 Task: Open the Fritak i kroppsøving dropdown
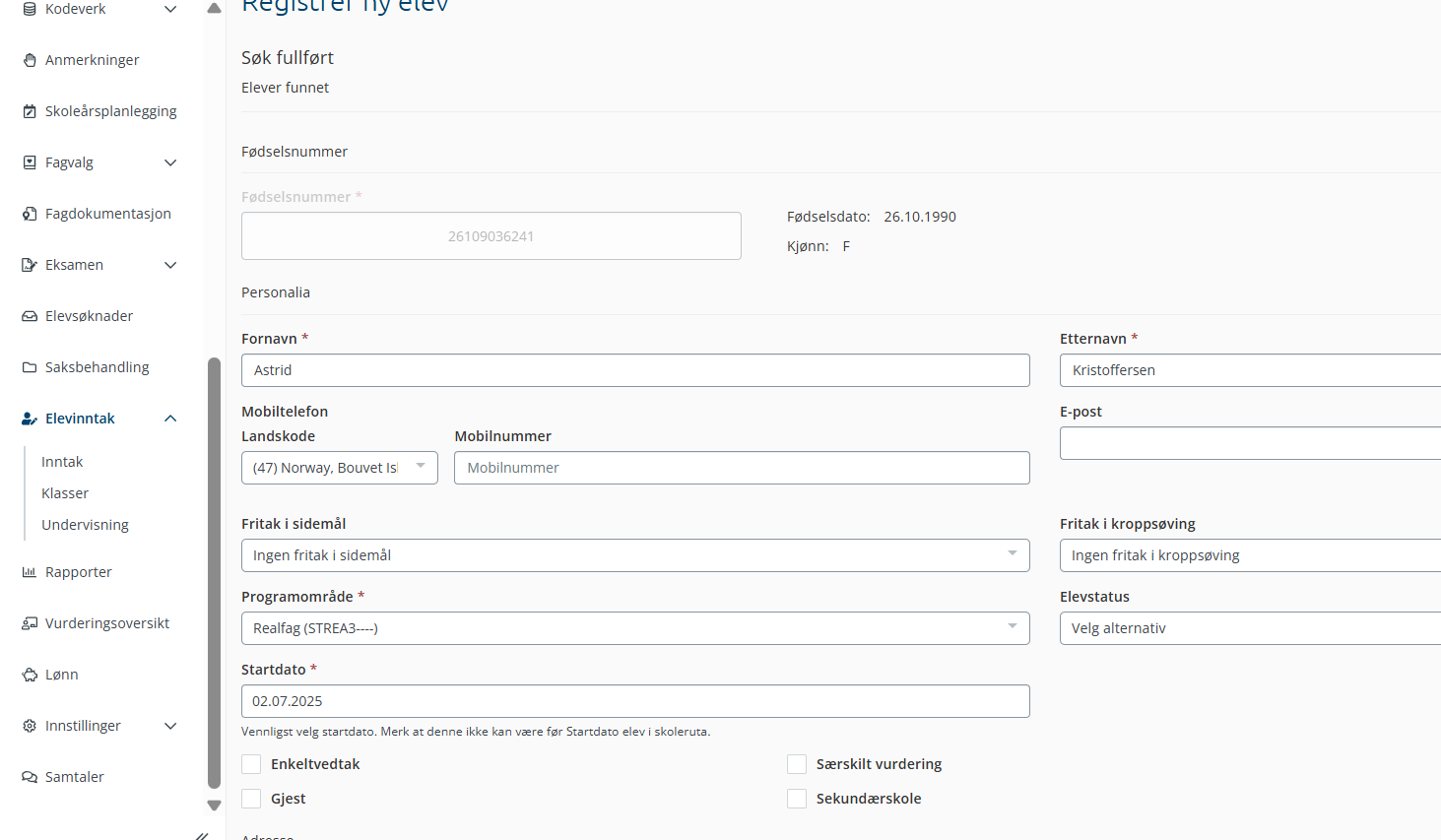[1250, 555]
